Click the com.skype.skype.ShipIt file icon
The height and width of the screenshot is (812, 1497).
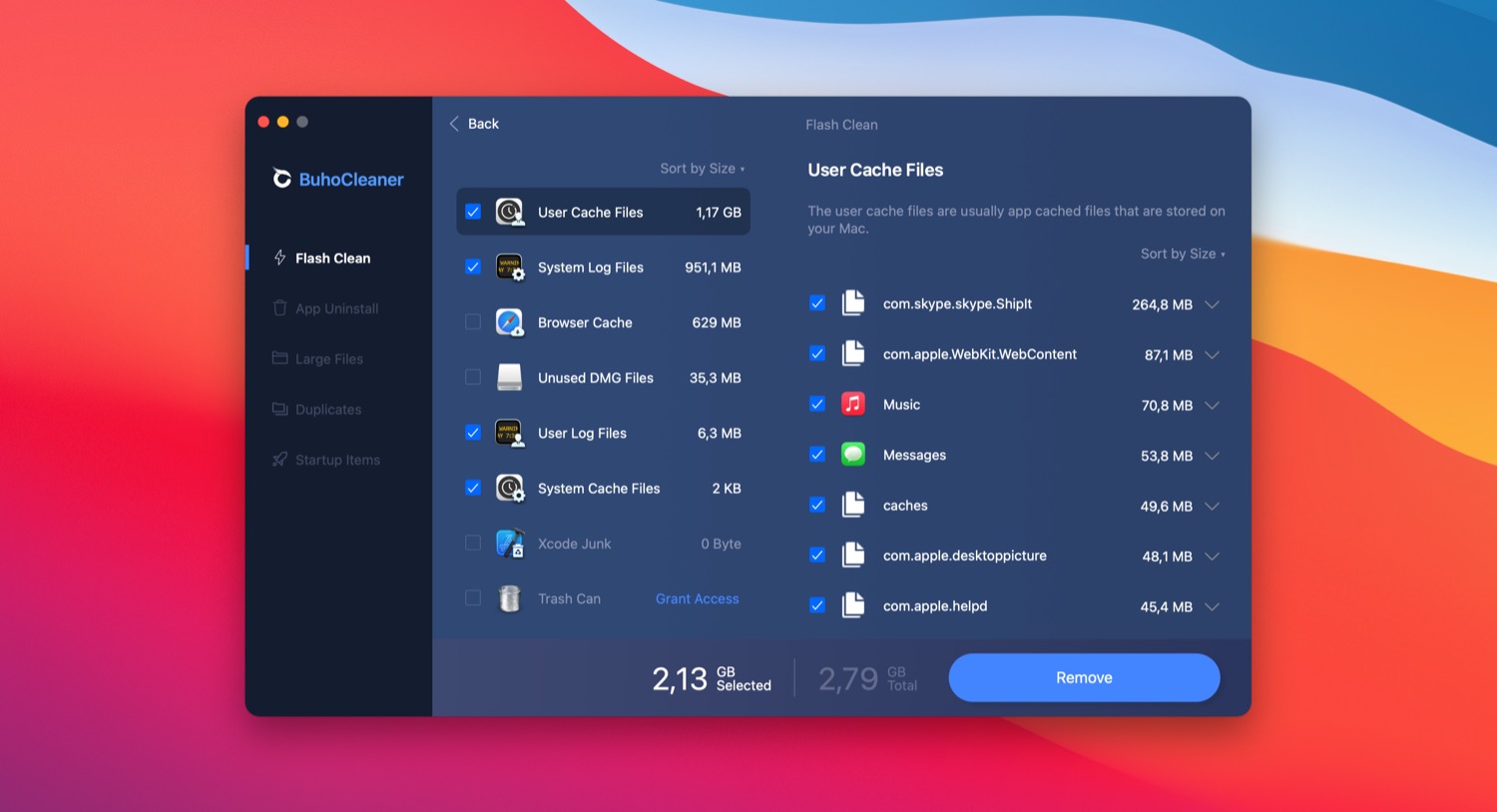(x=853, y=303)
